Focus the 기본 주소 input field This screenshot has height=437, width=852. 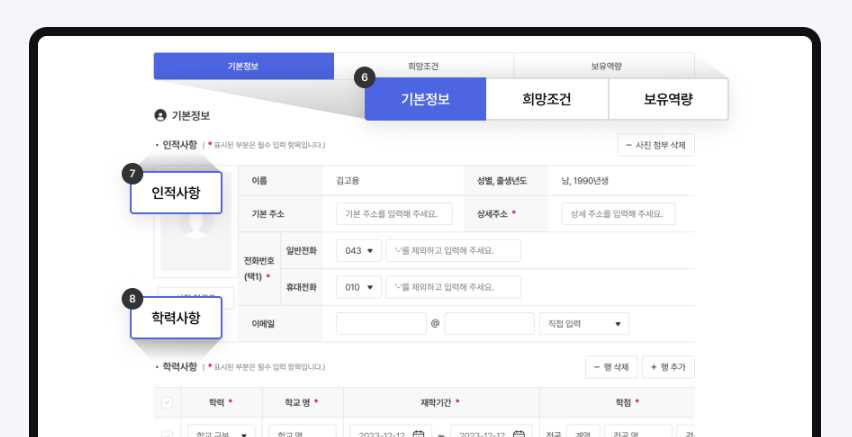pyautogui.click(x=394, y=214)
